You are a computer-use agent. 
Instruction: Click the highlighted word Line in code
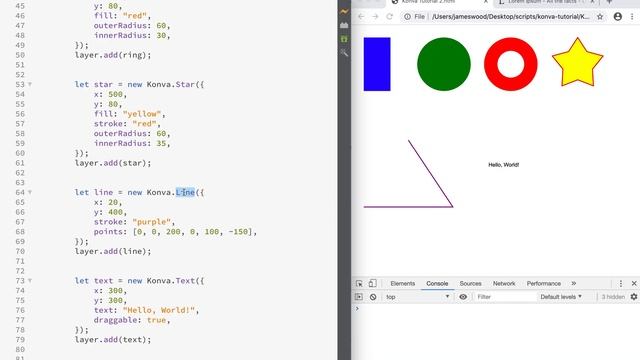(x=185, y=192)
